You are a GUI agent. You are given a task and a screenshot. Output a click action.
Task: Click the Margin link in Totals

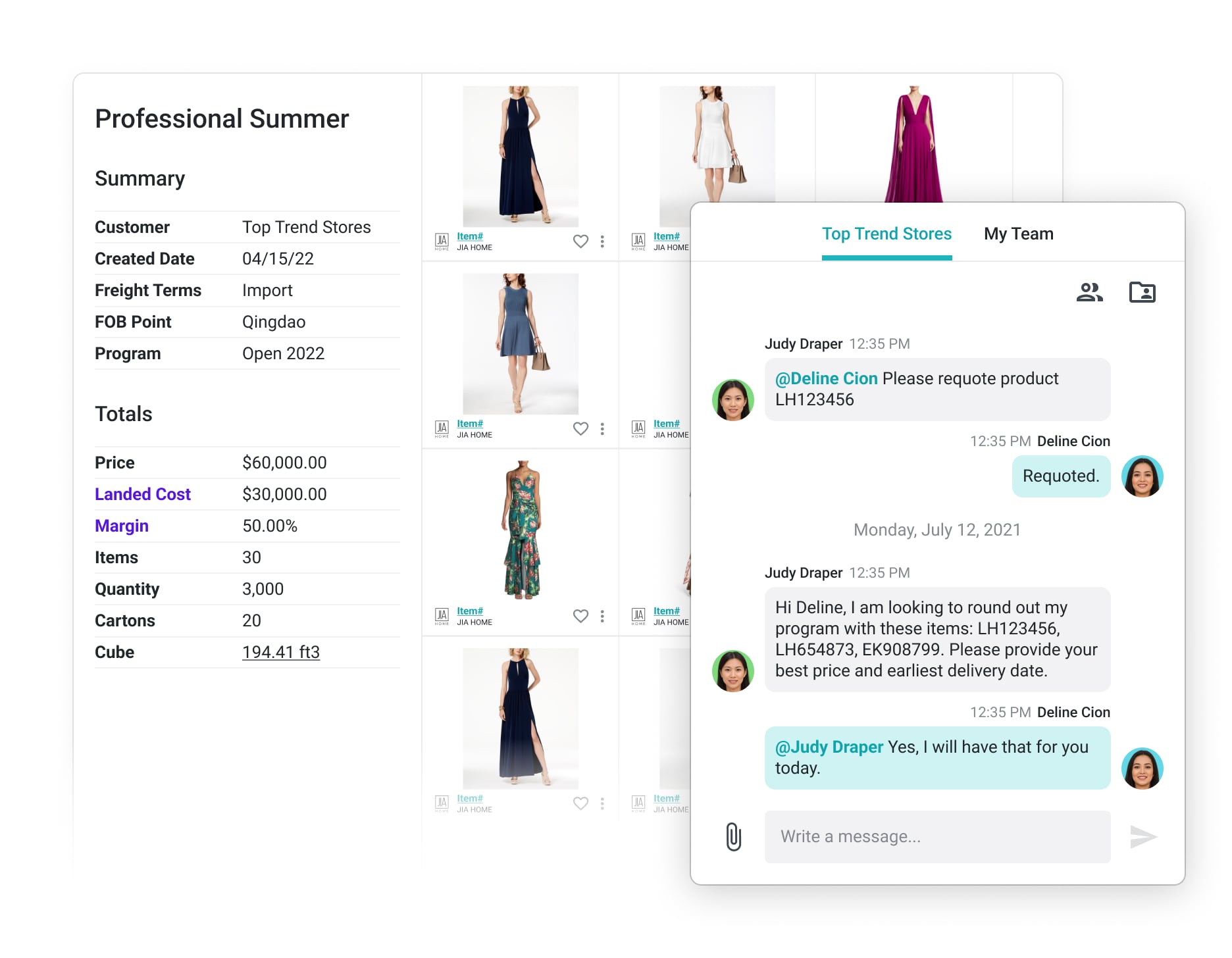[122, 526]
